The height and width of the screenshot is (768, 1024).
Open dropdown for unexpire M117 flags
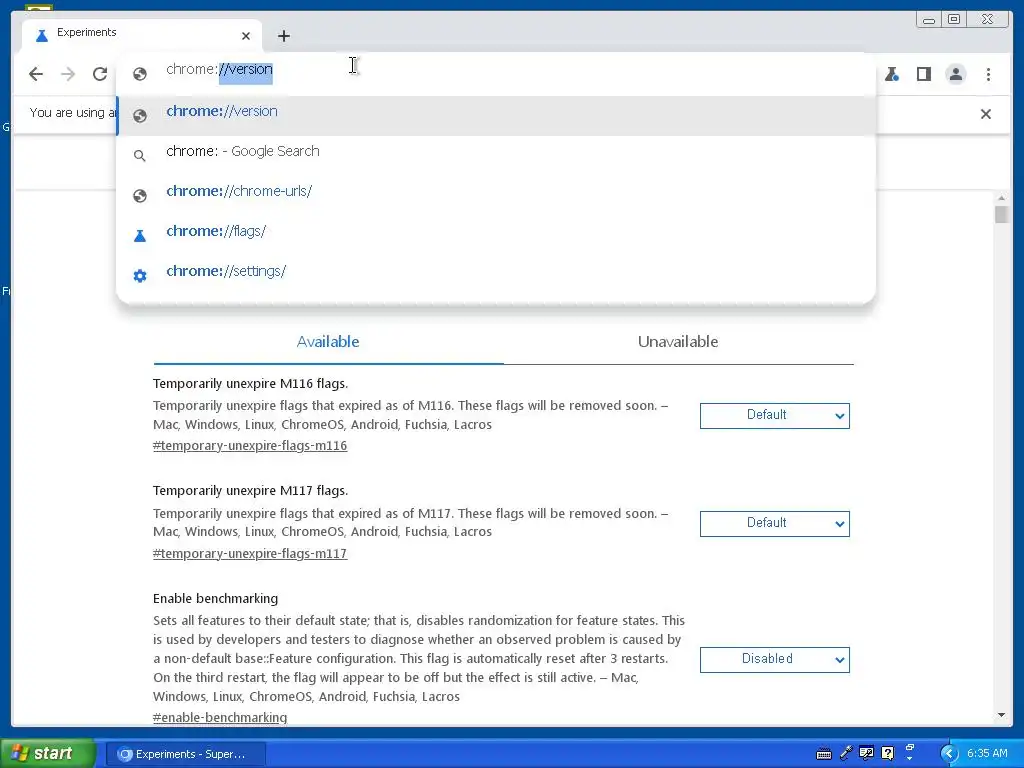[775, 523]
